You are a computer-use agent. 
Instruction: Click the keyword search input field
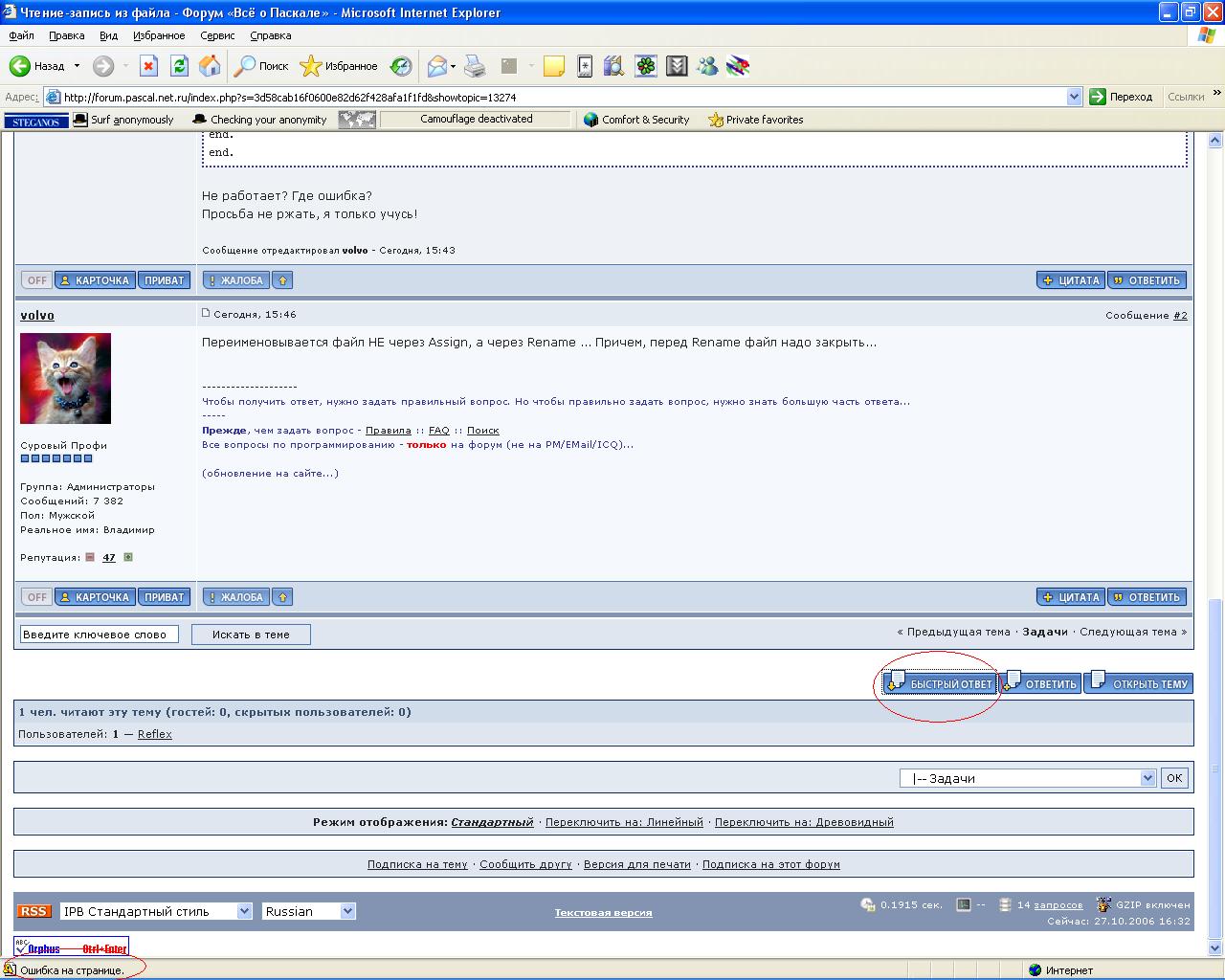pos(99,635)
